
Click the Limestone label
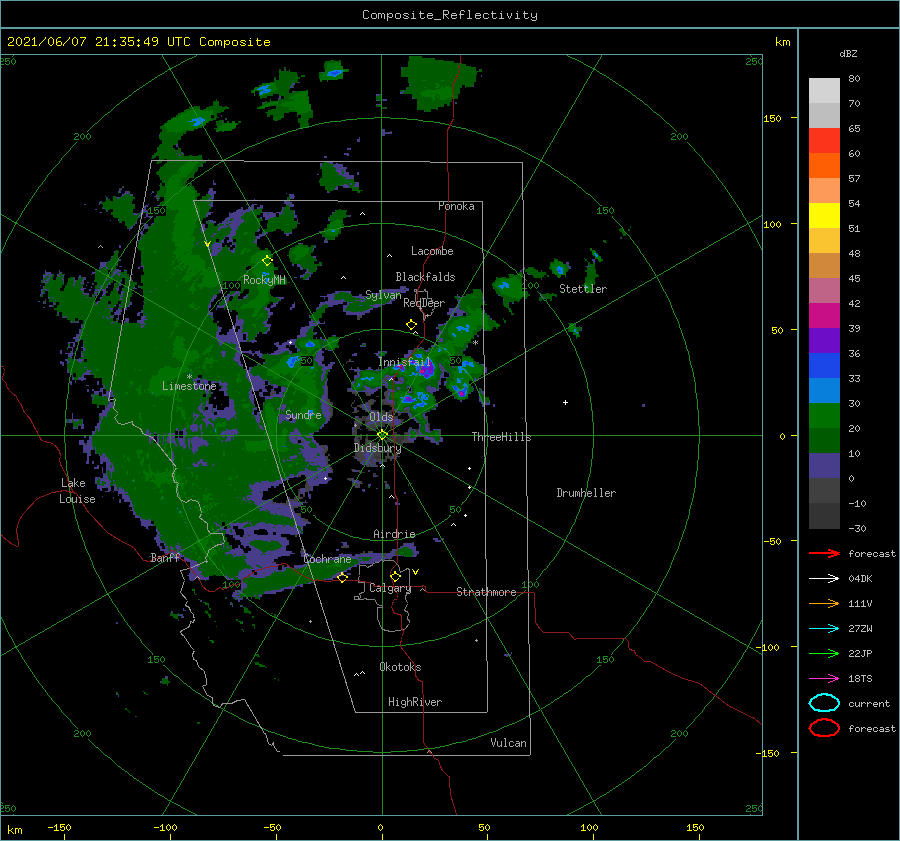(189, 386)
